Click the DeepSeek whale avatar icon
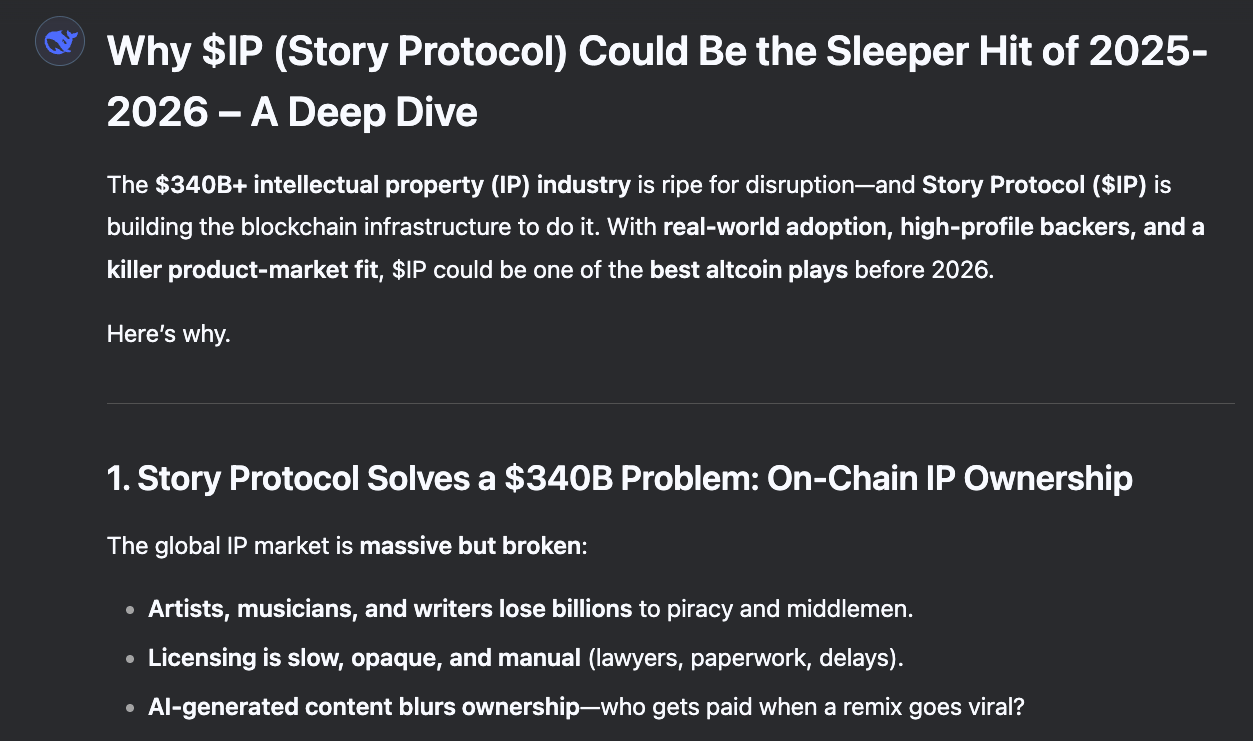 [59, 42]
